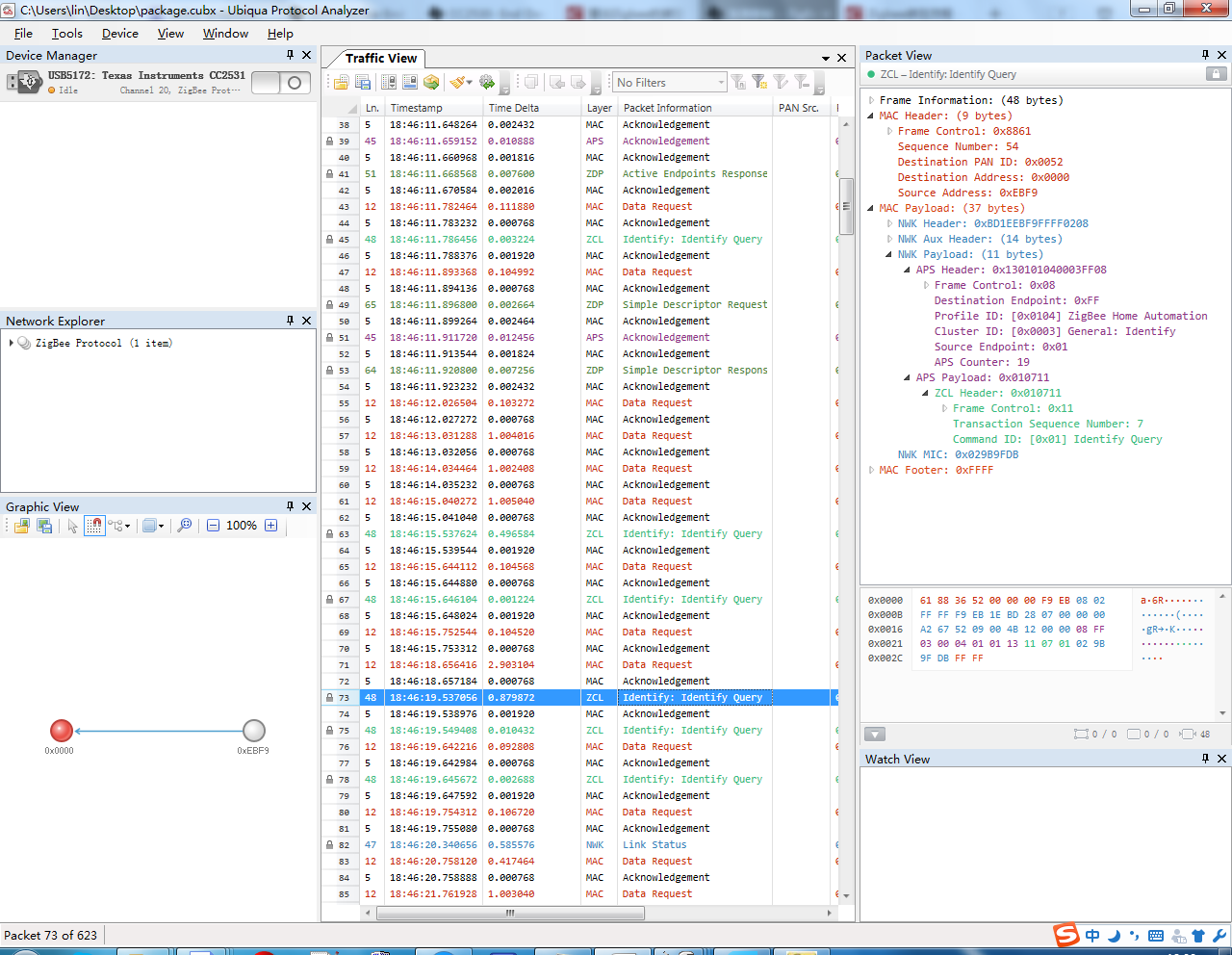Viewport: 1232px width, 955px height.
Task: Click the zoom-to-fit magnifier in Graphic View
Action: click(x=185, y=526)
